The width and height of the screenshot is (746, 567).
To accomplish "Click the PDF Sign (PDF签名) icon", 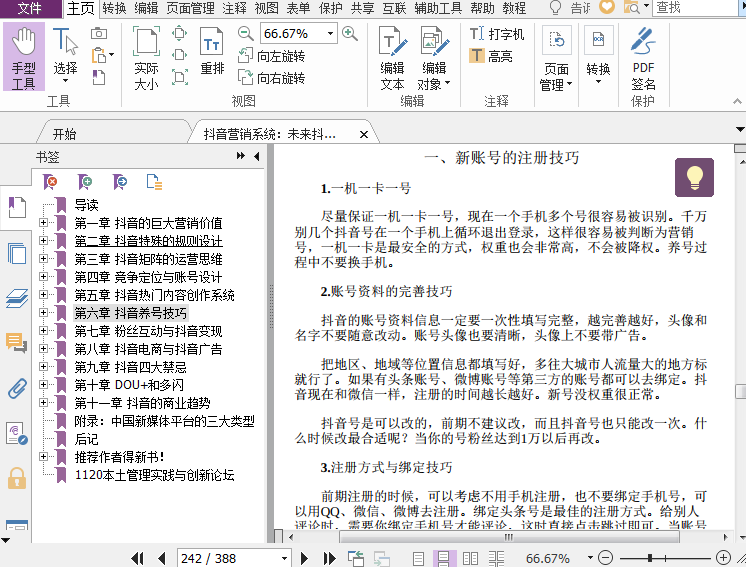I will click(643, 58).
